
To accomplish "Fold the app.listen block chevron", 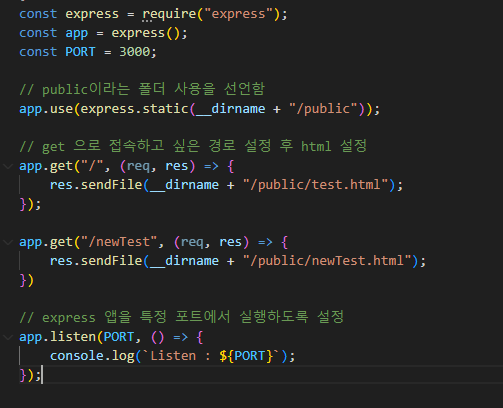I will [x=8, y=337].
